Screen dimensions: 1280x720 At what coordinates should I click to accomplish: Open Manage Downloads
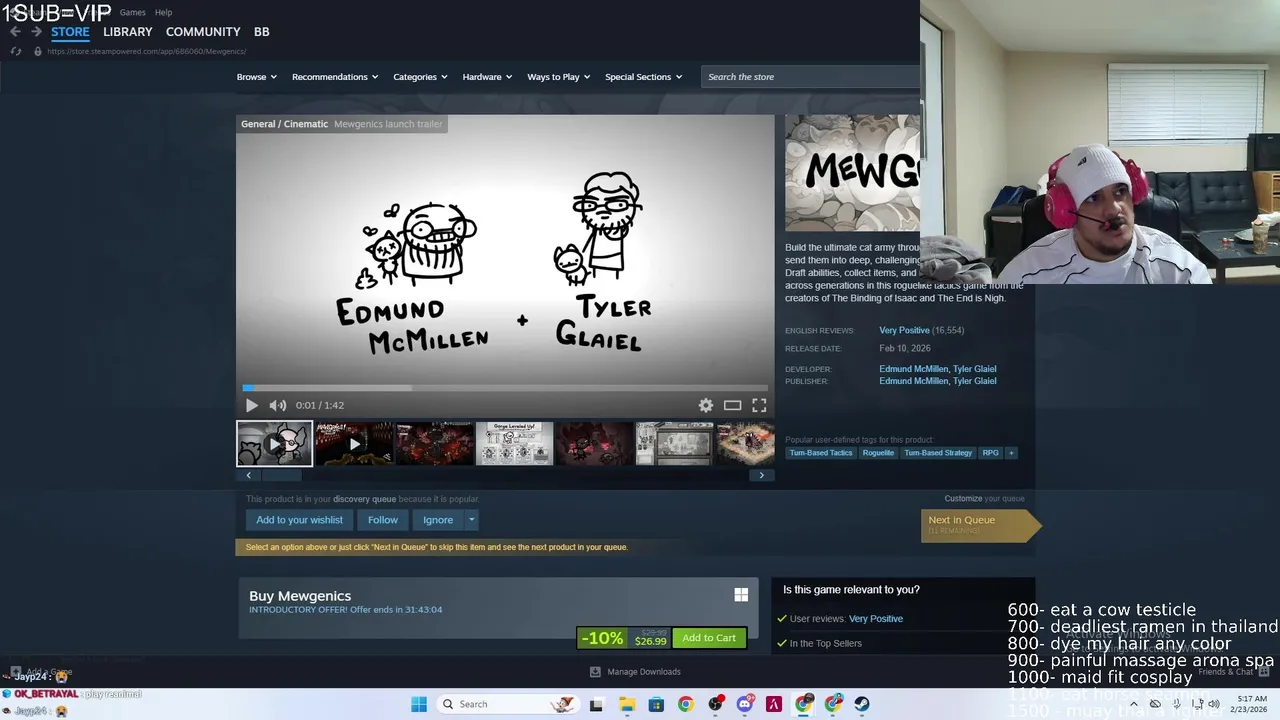pyautogui.click(x=635, y=672)
